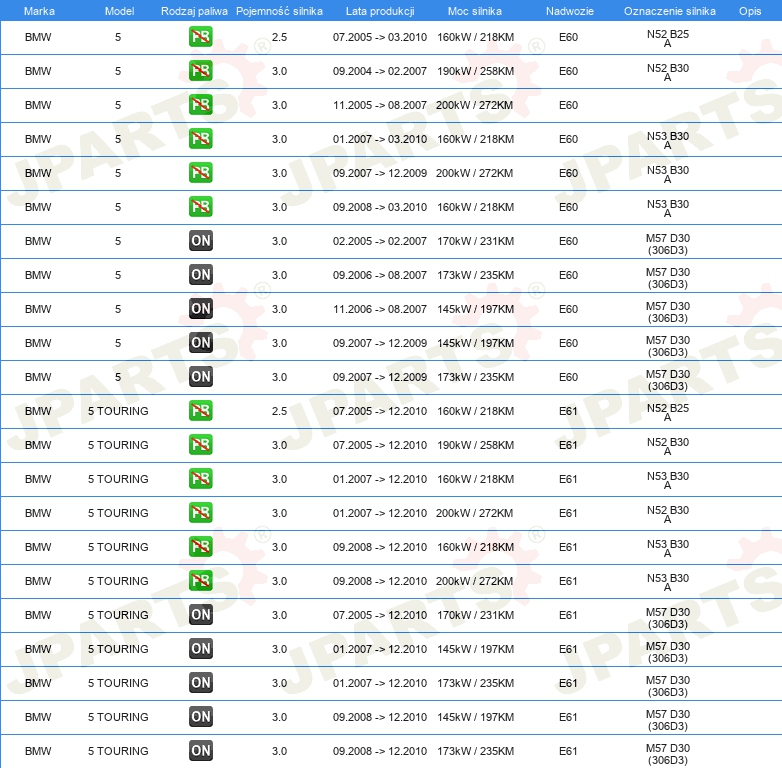The image size is (782, 768).
Task: Click the 2.5 engine capacity in the 5 Touring row
Action: click(x=279, y=411)
